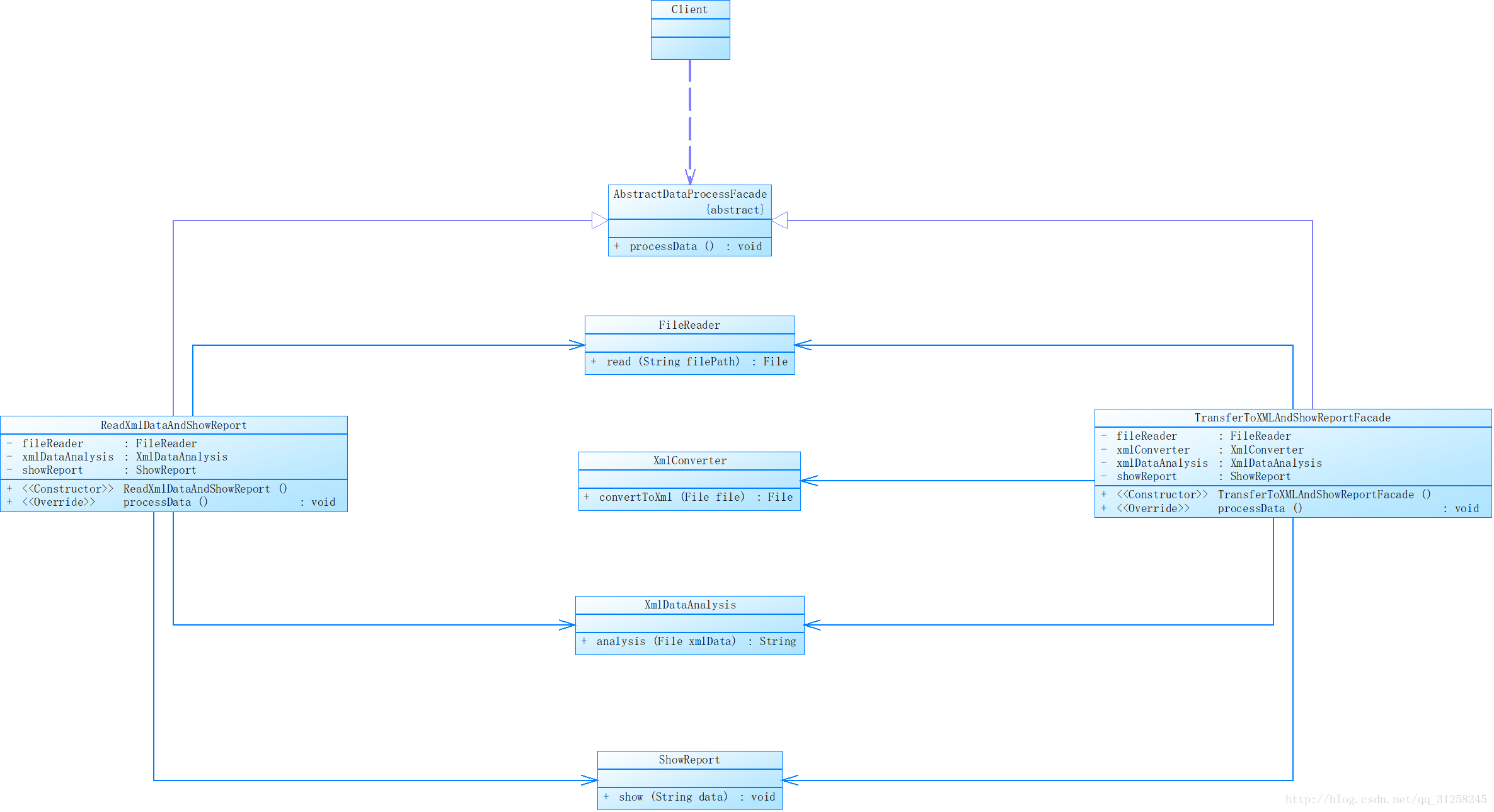The width and height of the screenshot is (1494, 812).
Task: Select the Client class box
Action: (689, 30)
